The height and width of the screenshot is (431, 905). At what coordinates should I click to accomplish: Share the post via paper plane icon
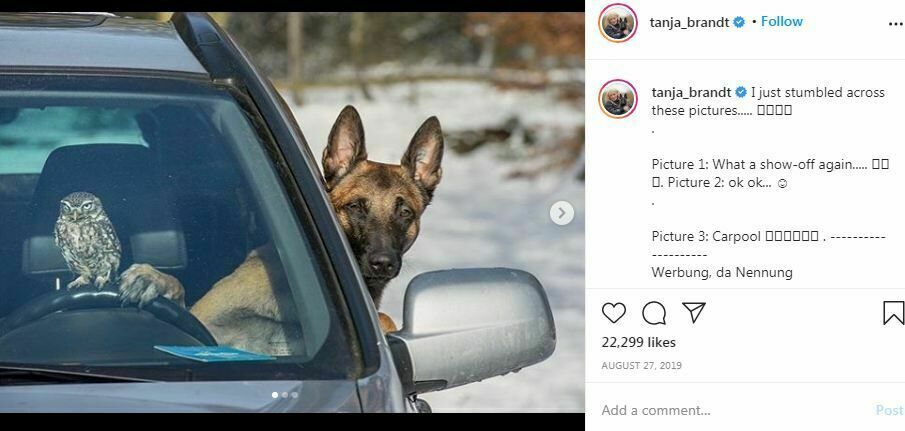point(694,313)
